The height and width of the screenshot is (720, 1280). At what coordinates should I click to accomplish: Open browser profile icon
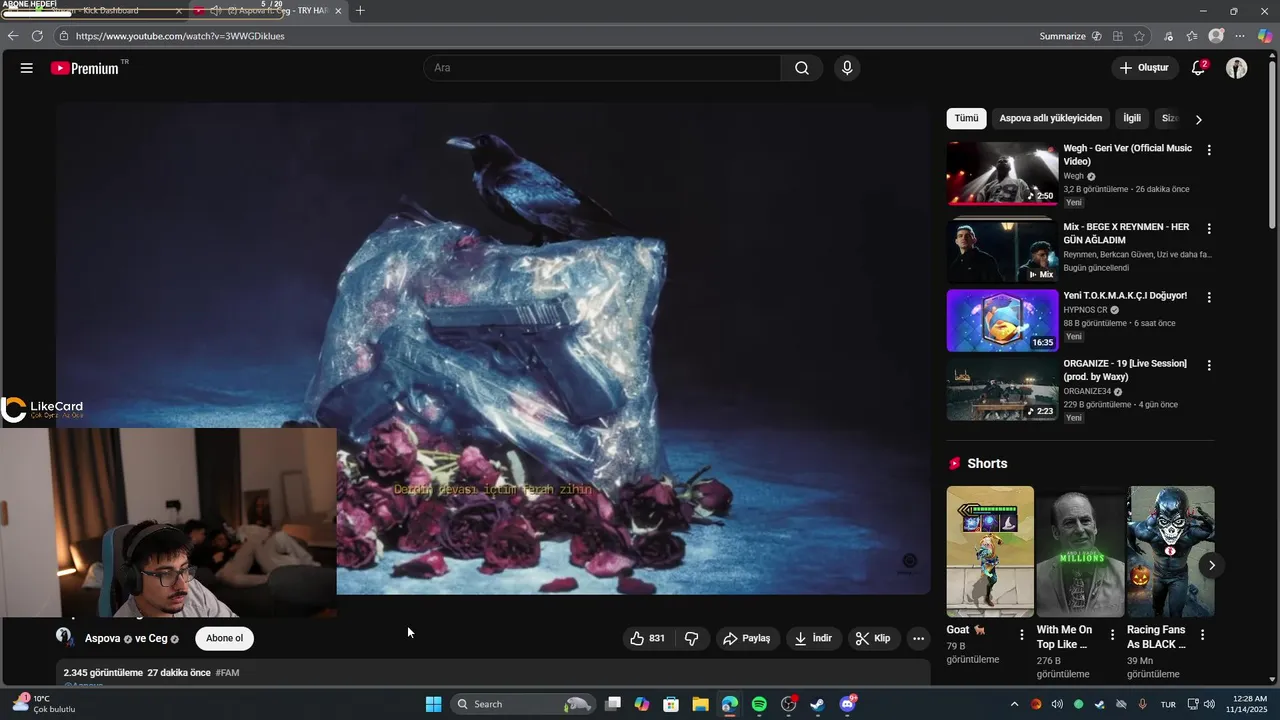point(1216,36)
